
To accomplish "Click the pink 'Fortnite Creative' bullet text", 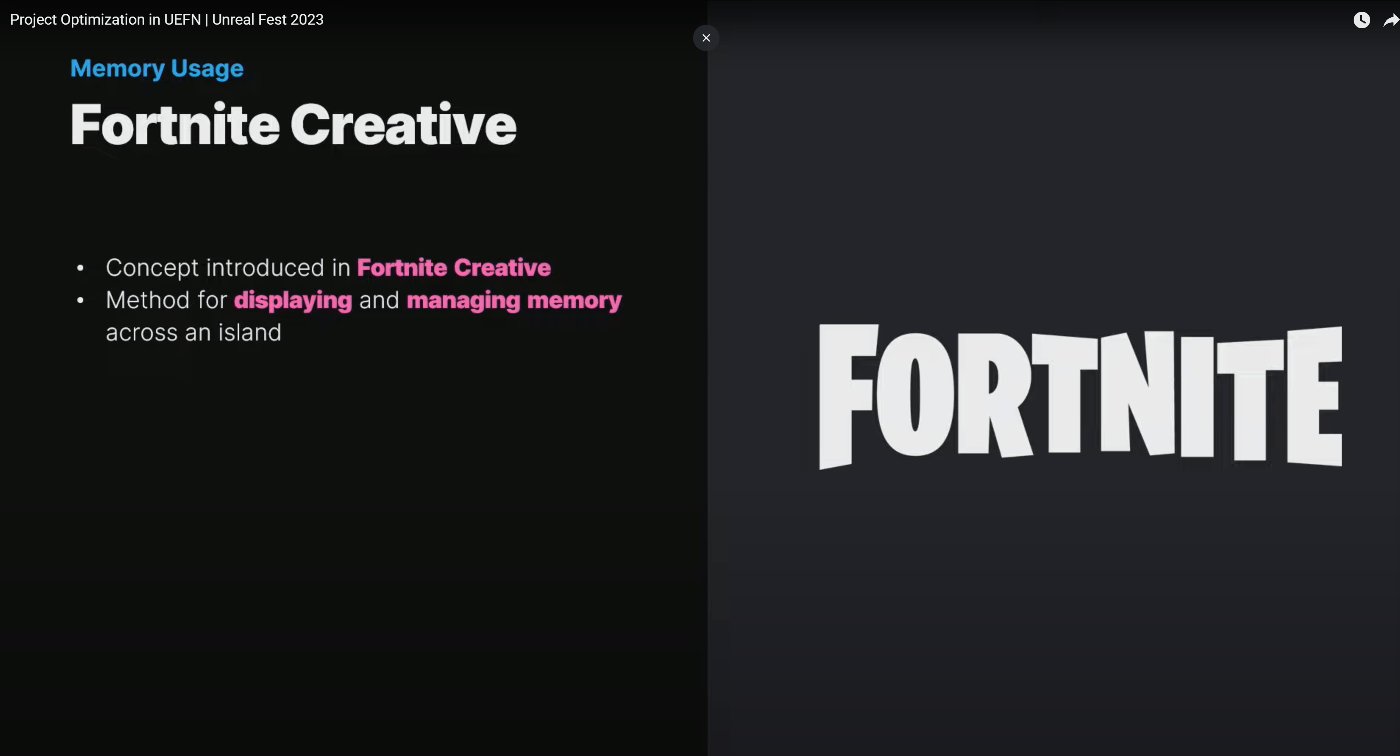I will (454, 268).
